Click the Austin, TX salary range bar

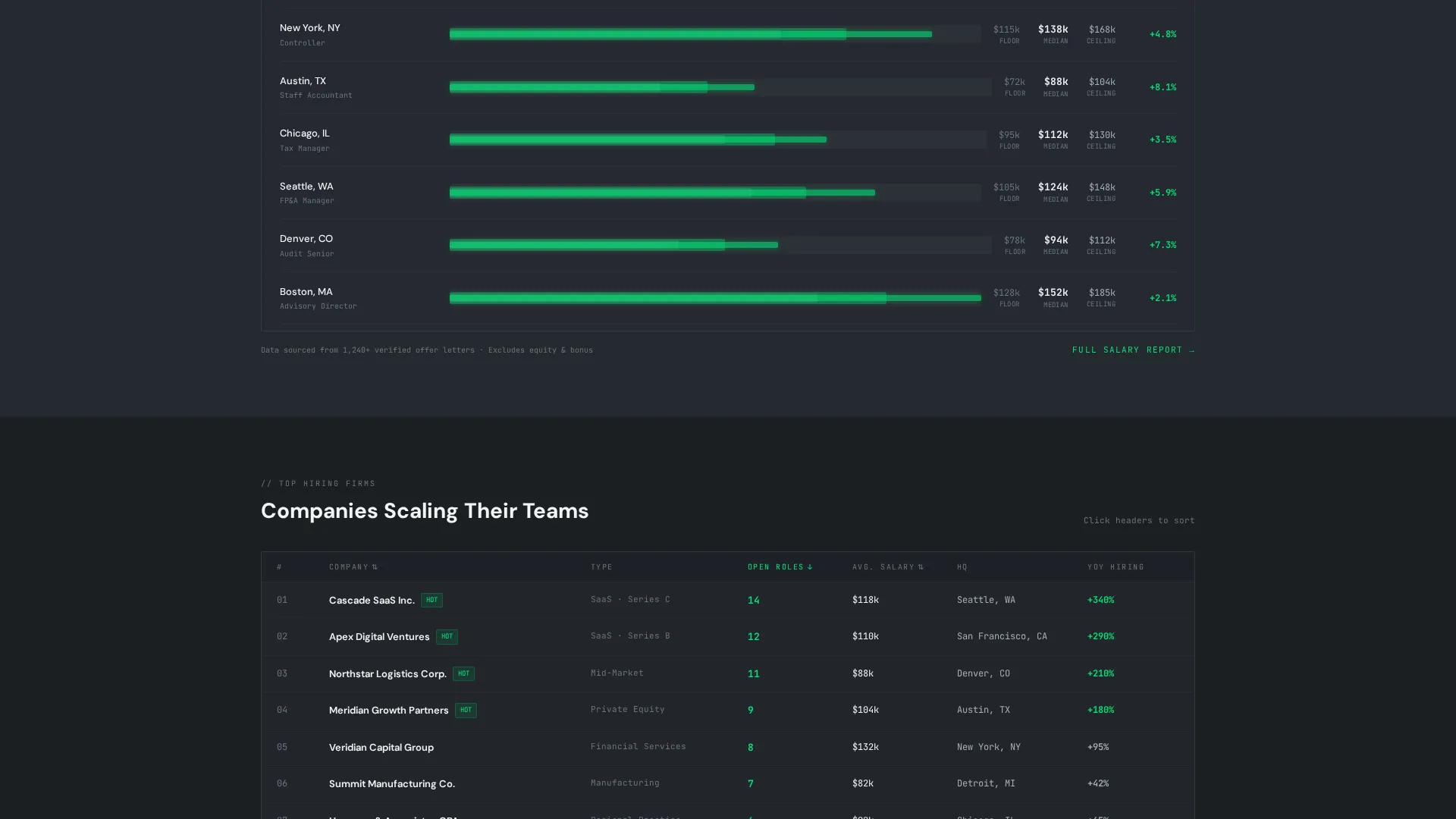click(x=720, y=87)
